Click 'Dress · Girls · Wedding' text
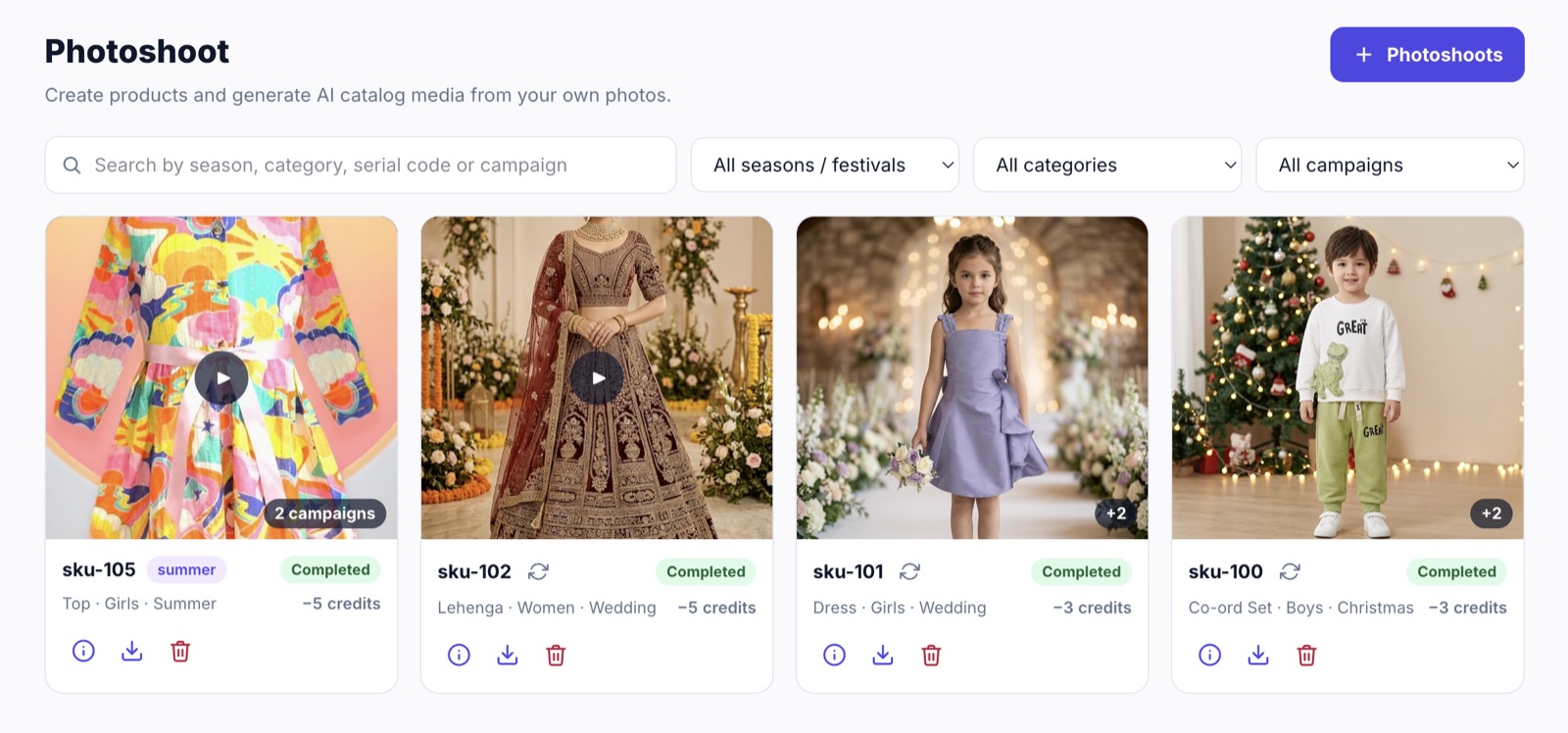Screen dimensions: 1568x733 tap(900, 608)
